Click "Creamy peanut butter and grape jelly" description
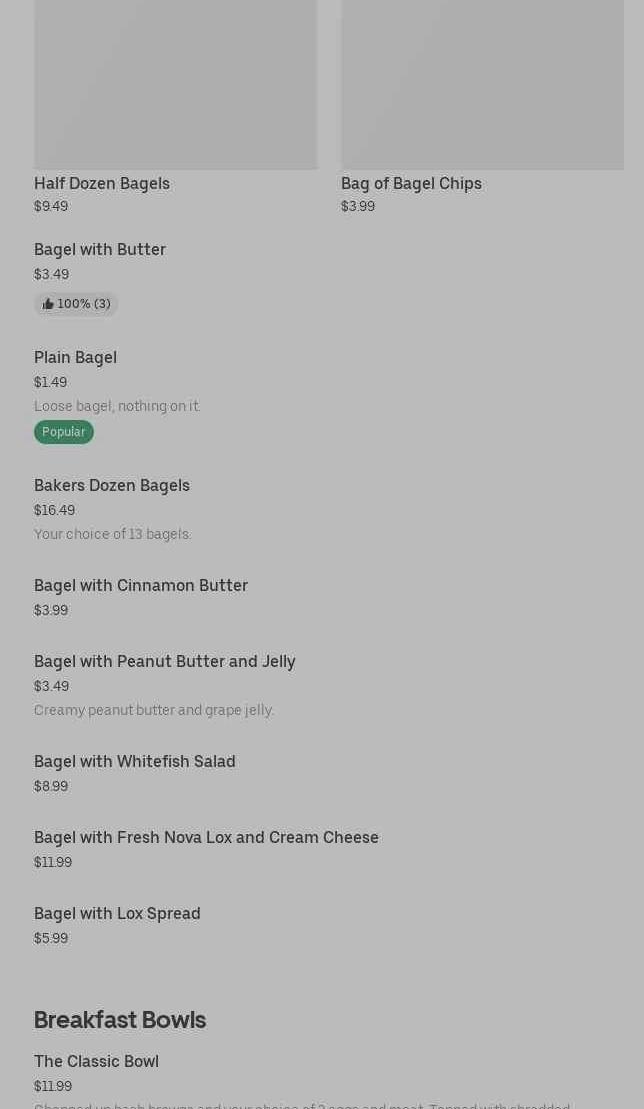This screenshot has height=1109, width=644. 154,710
